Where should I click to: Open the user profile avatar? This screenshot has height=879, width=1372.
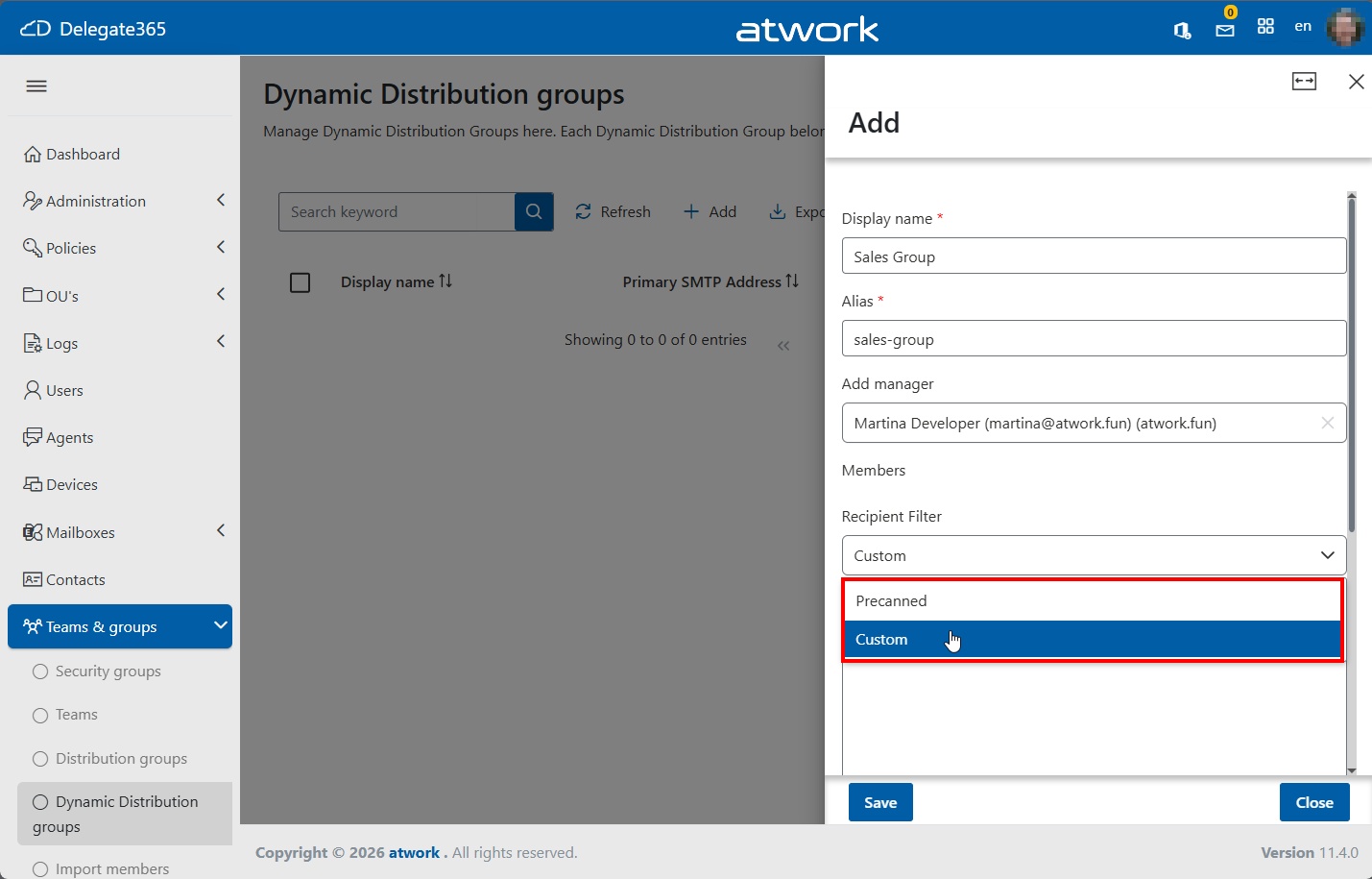click(1344, 27)
